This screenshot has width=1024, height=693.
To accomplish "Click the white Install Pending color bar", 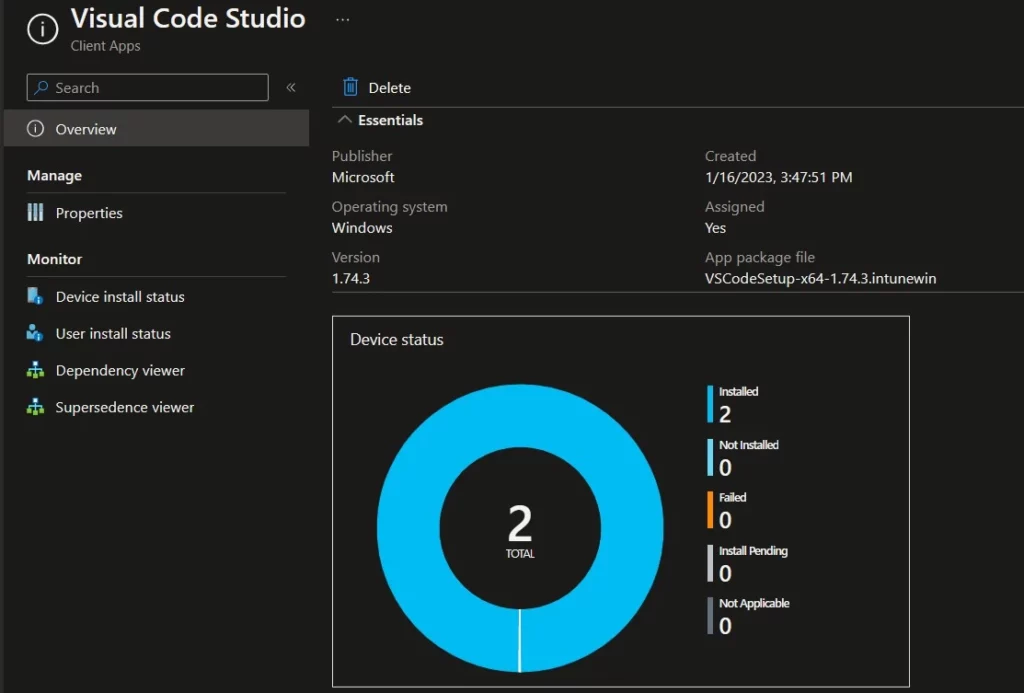I will pos(710,563).
